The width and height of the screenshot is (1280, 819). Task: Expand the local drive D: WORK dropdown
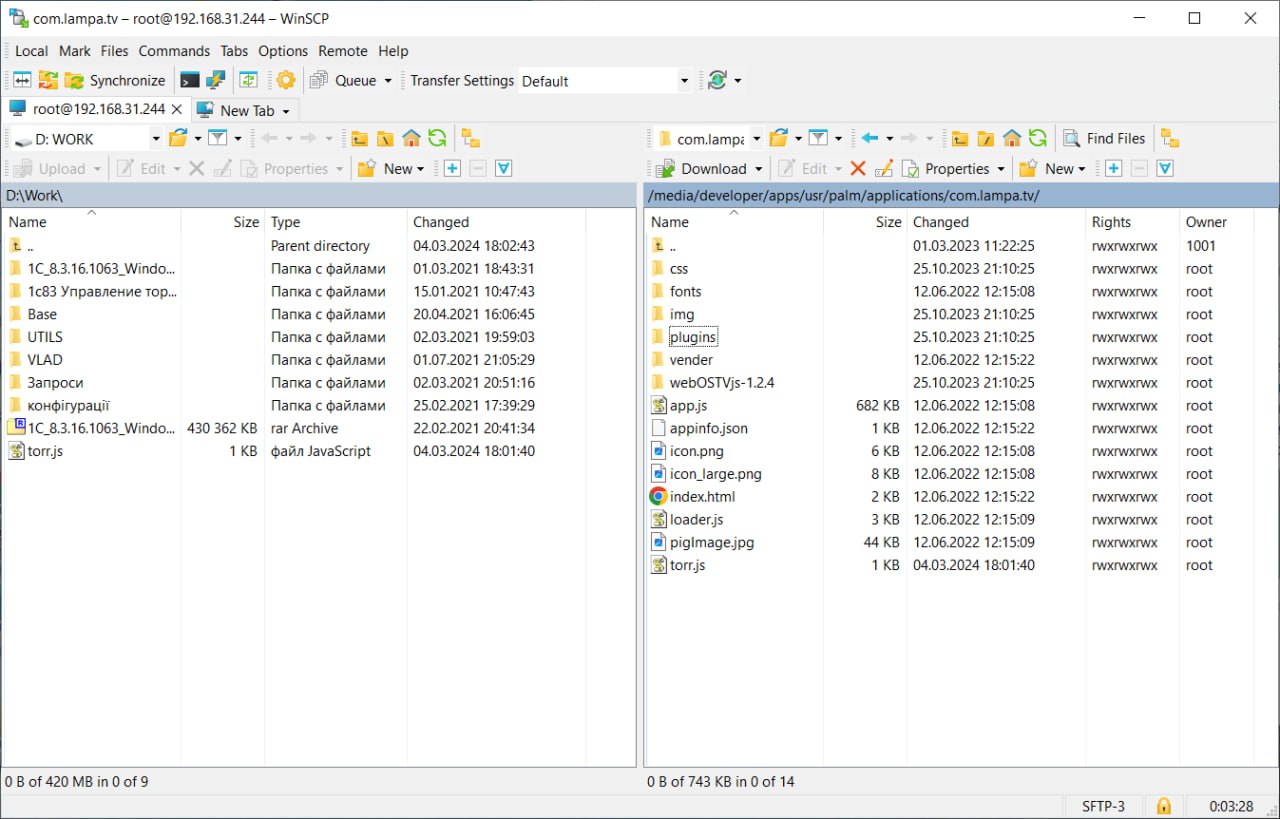[x=155, y=139]
